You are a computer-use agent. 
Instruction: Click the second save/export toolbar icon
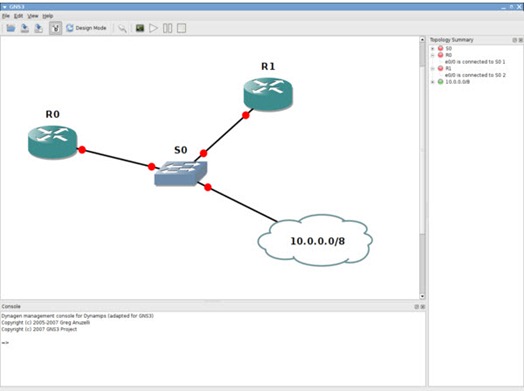tap(38, 28)
